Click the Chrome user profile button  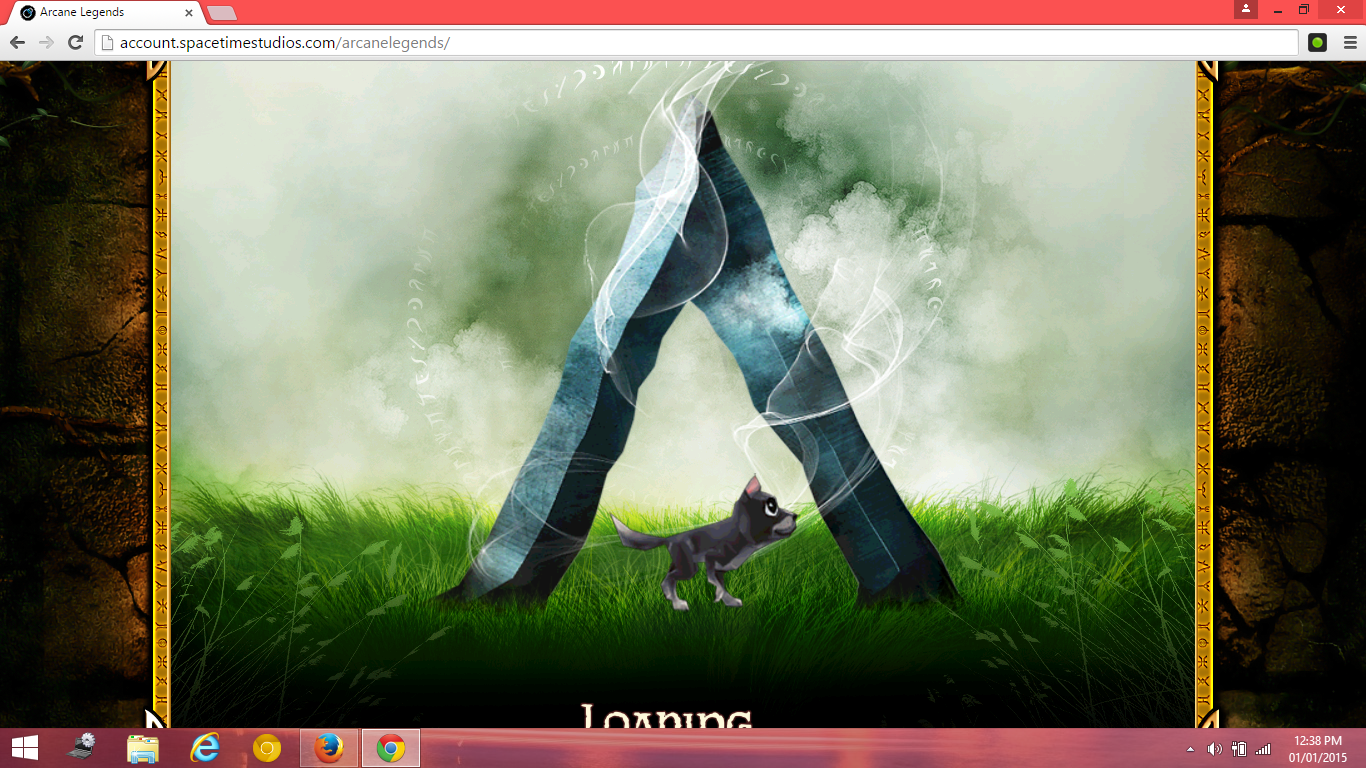click(x=1246, y=9)
